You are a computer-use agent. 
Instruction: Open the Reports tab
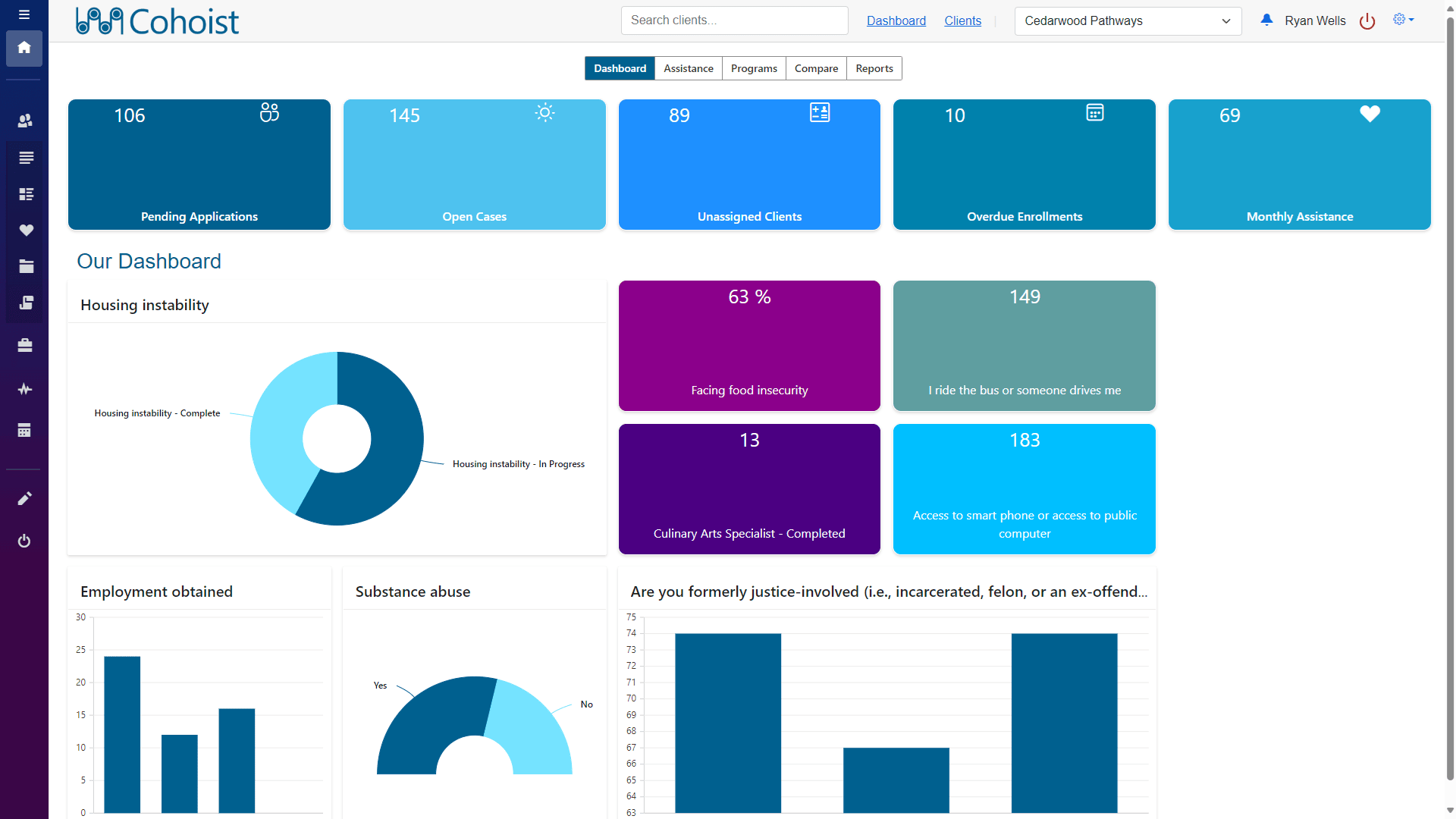[874, 68]
